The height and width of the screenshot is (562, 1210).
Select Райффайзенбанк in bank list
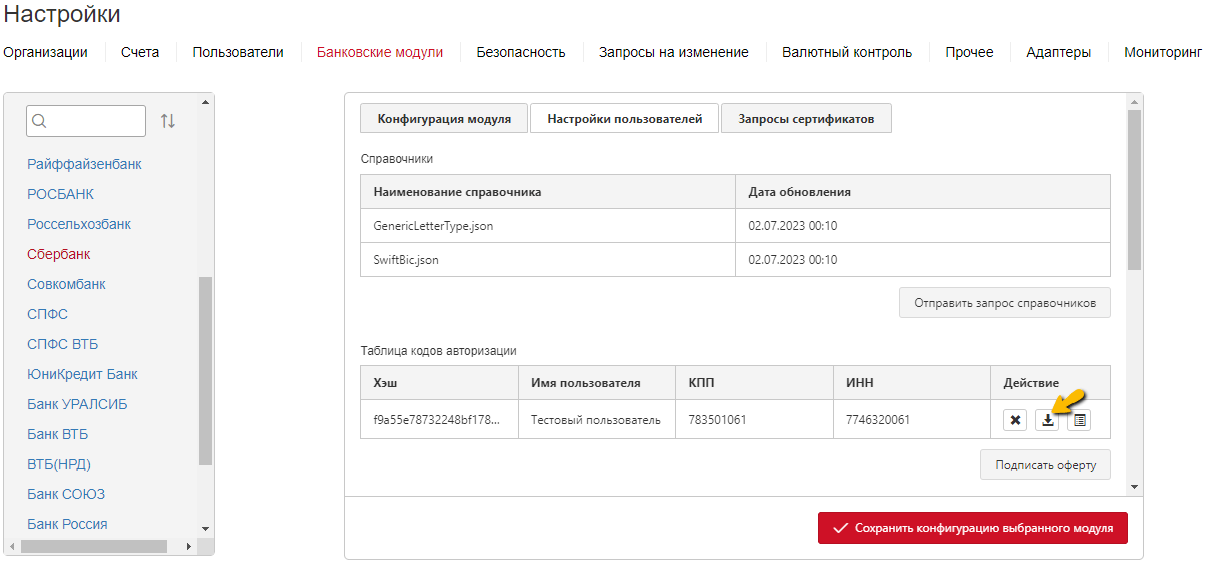coord(84,164)
